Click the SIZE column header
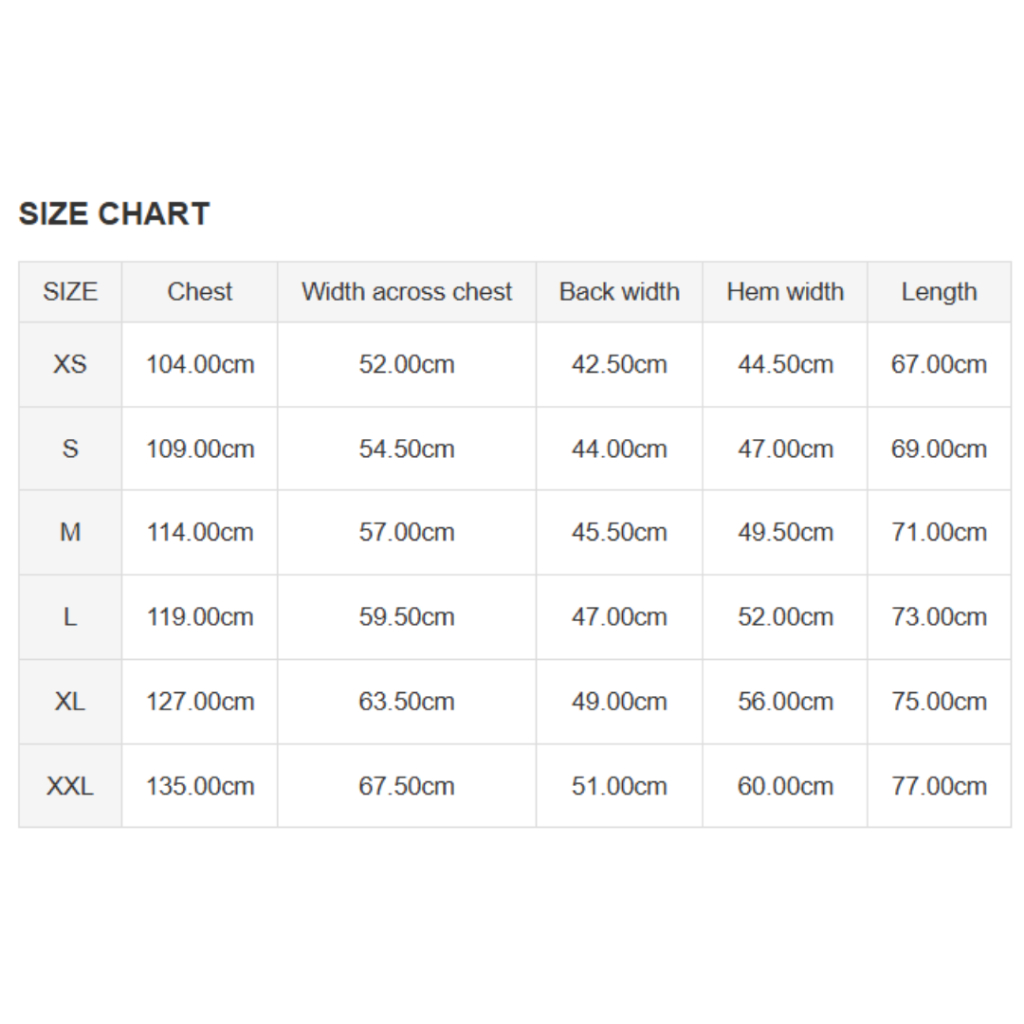Image resolution: width=1024 pixels, height=1024 pixels. tap(70, 292)
